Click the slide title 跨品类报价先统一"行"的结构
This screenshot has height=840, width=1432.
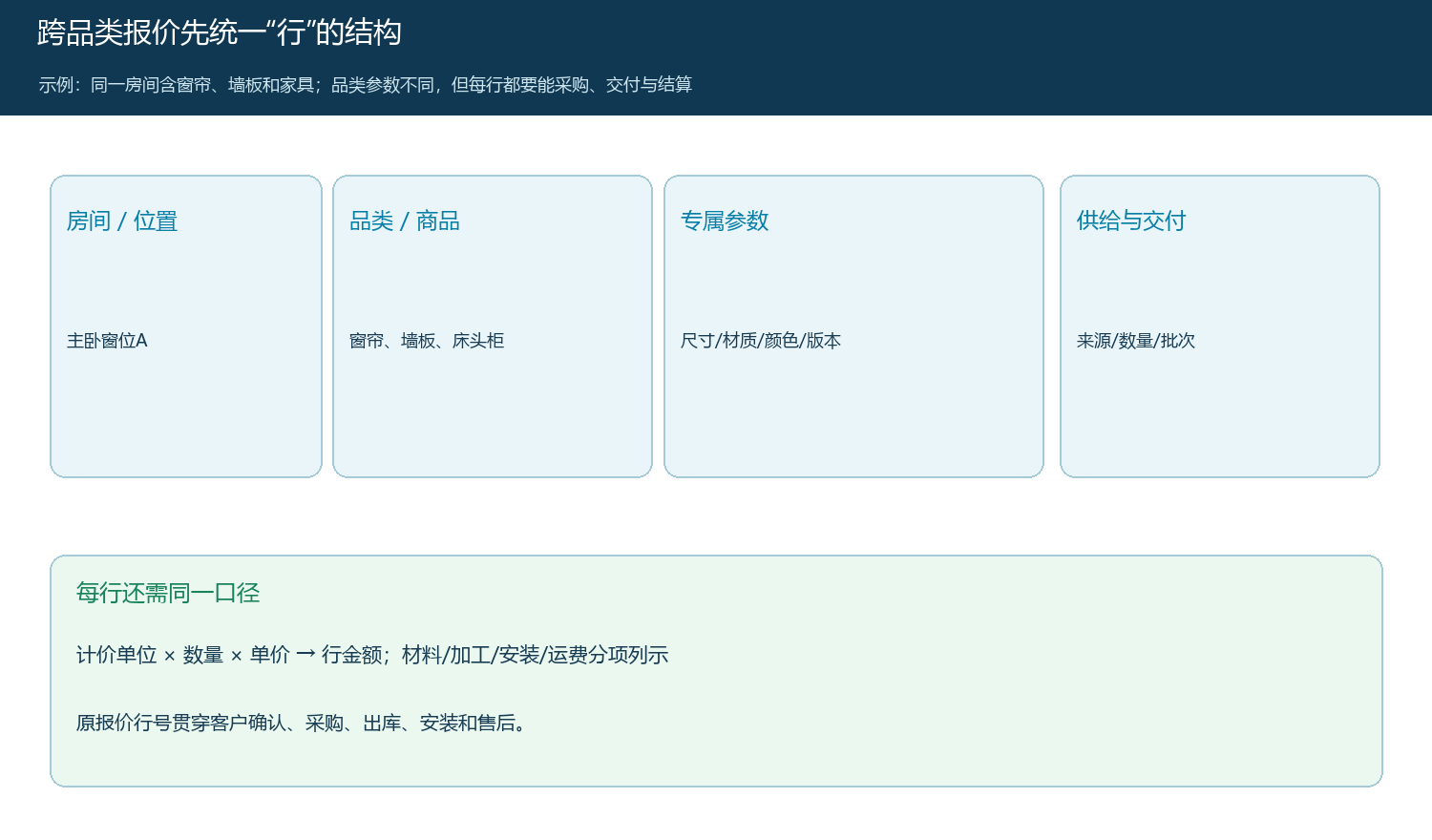coord(220,32)
